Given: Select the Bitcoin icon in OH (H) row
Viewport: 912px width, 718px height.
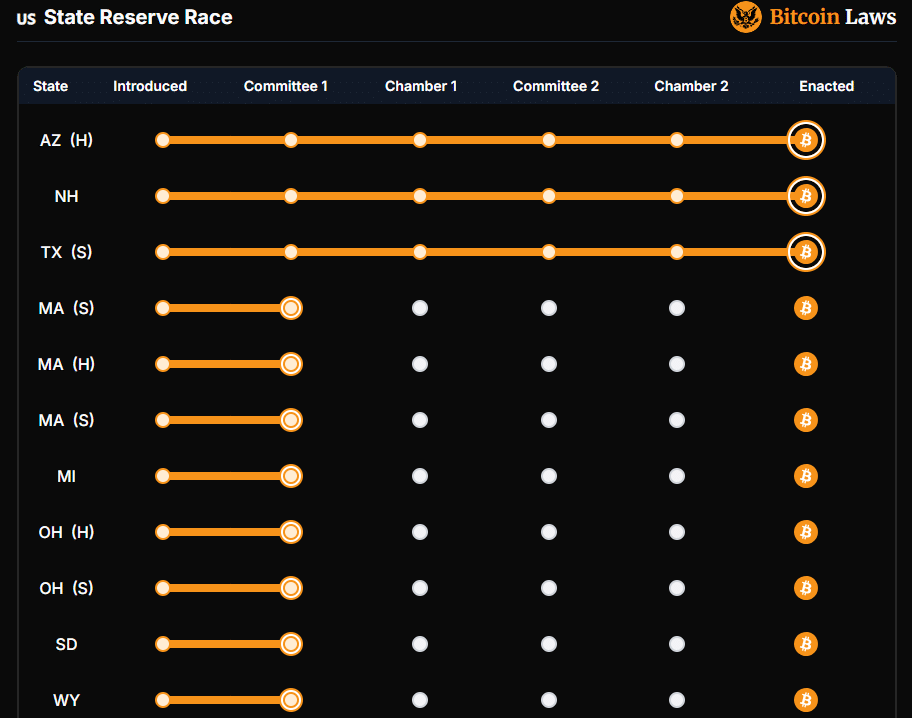Looking at the screenshot, I should coord(805,532).
